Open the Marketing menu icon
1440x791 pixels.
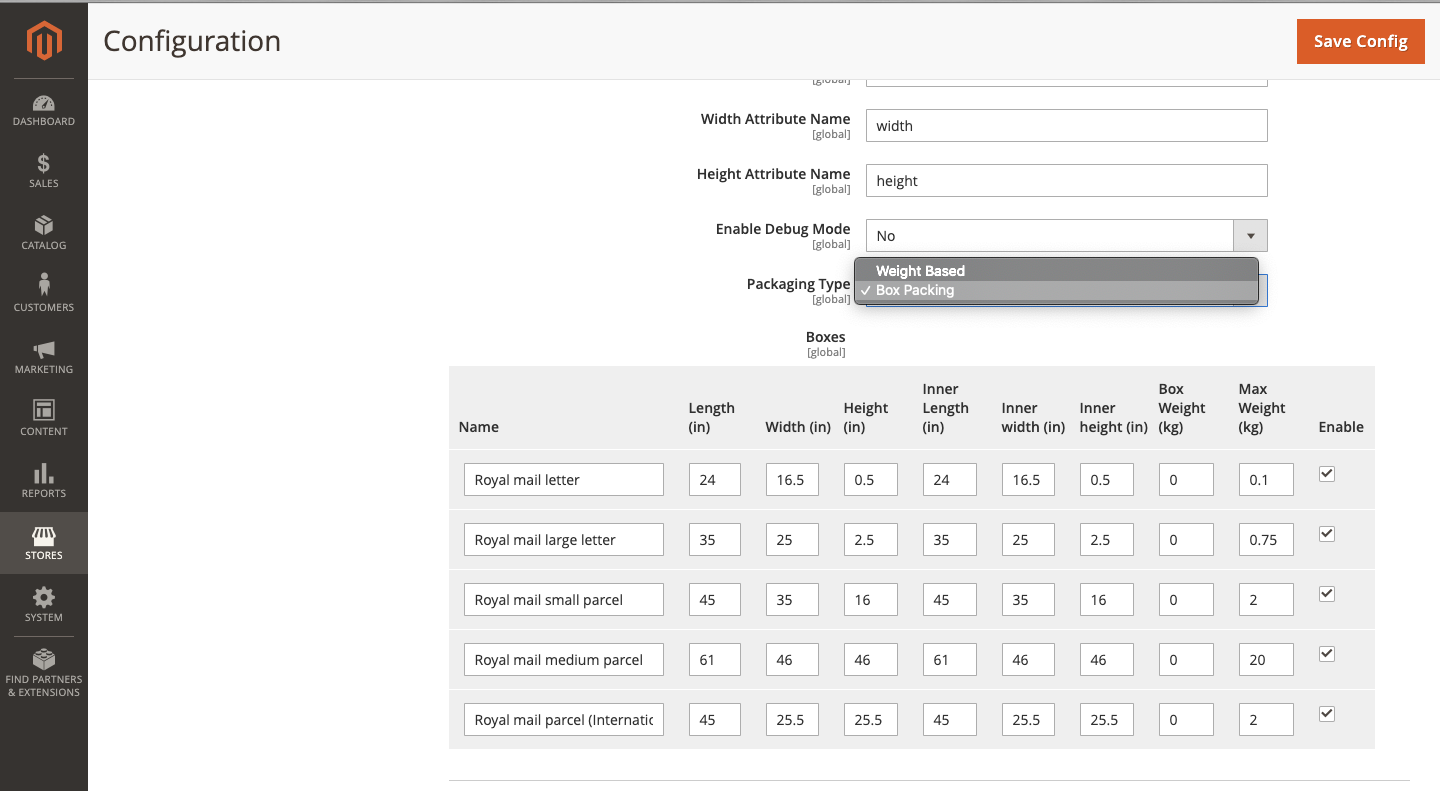pyautogui.click(x=44, y=356)
